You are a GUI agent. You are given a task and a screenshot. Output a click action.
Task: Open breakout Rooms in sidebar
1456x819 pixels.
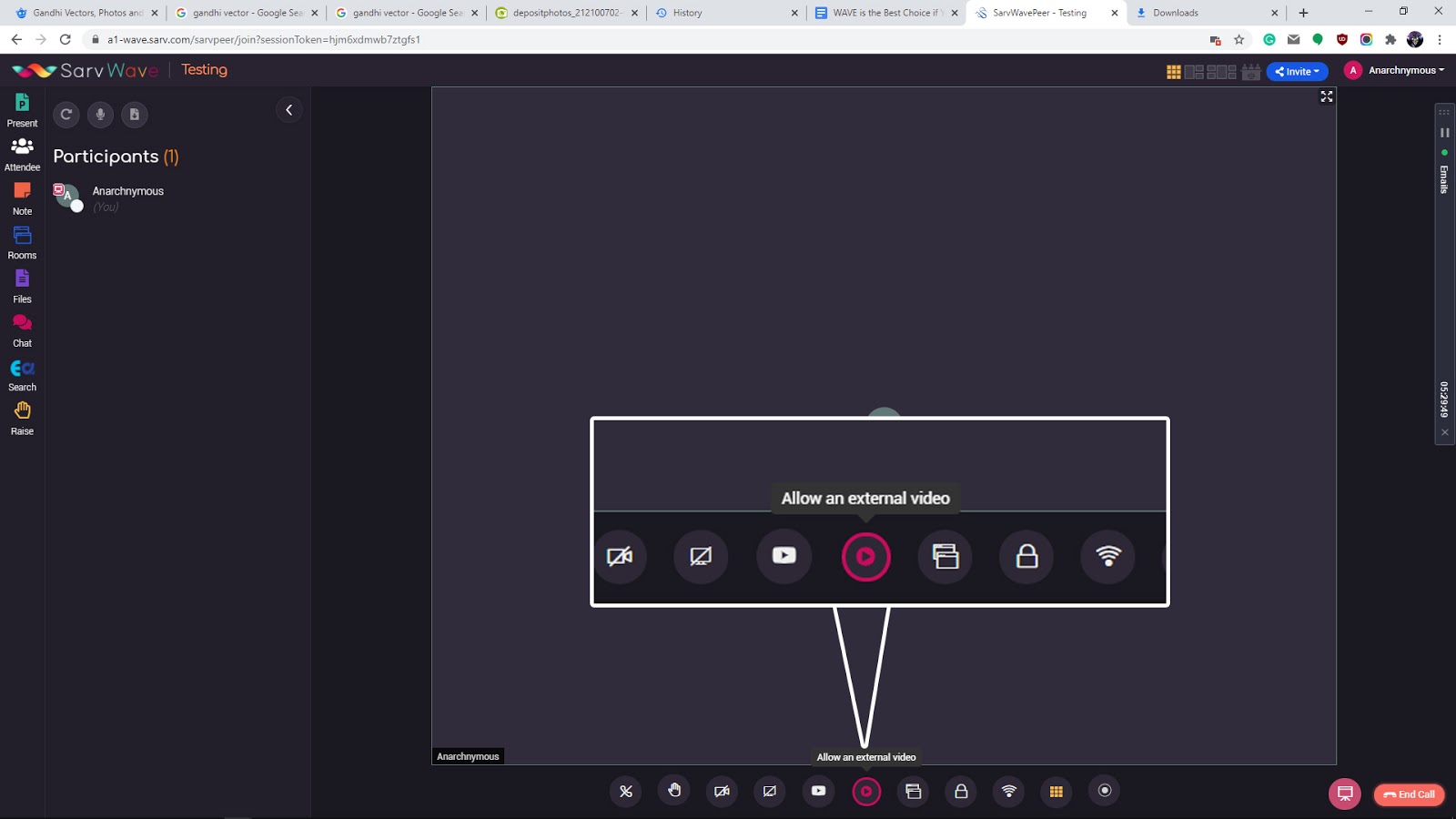pyautogui.click(x=22, y=242)
